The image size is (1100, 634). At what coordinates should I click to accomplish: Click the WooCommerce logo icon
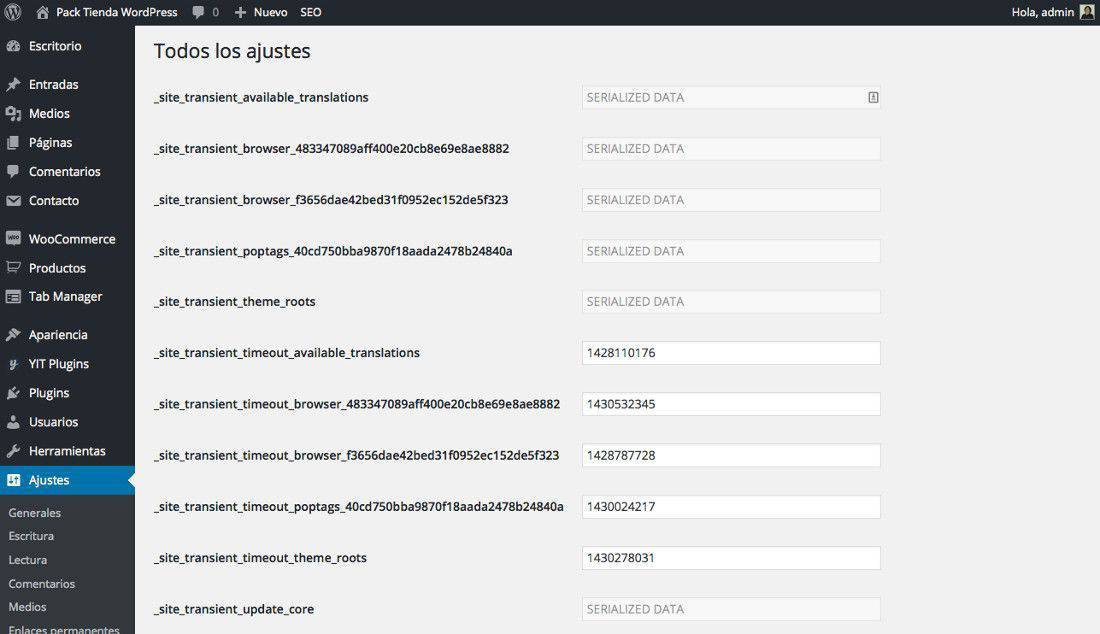[13, 238]
